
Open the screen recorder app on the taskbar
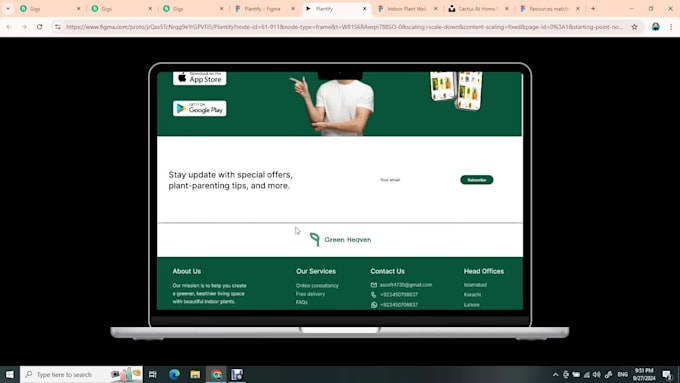[x=237, y=374]
